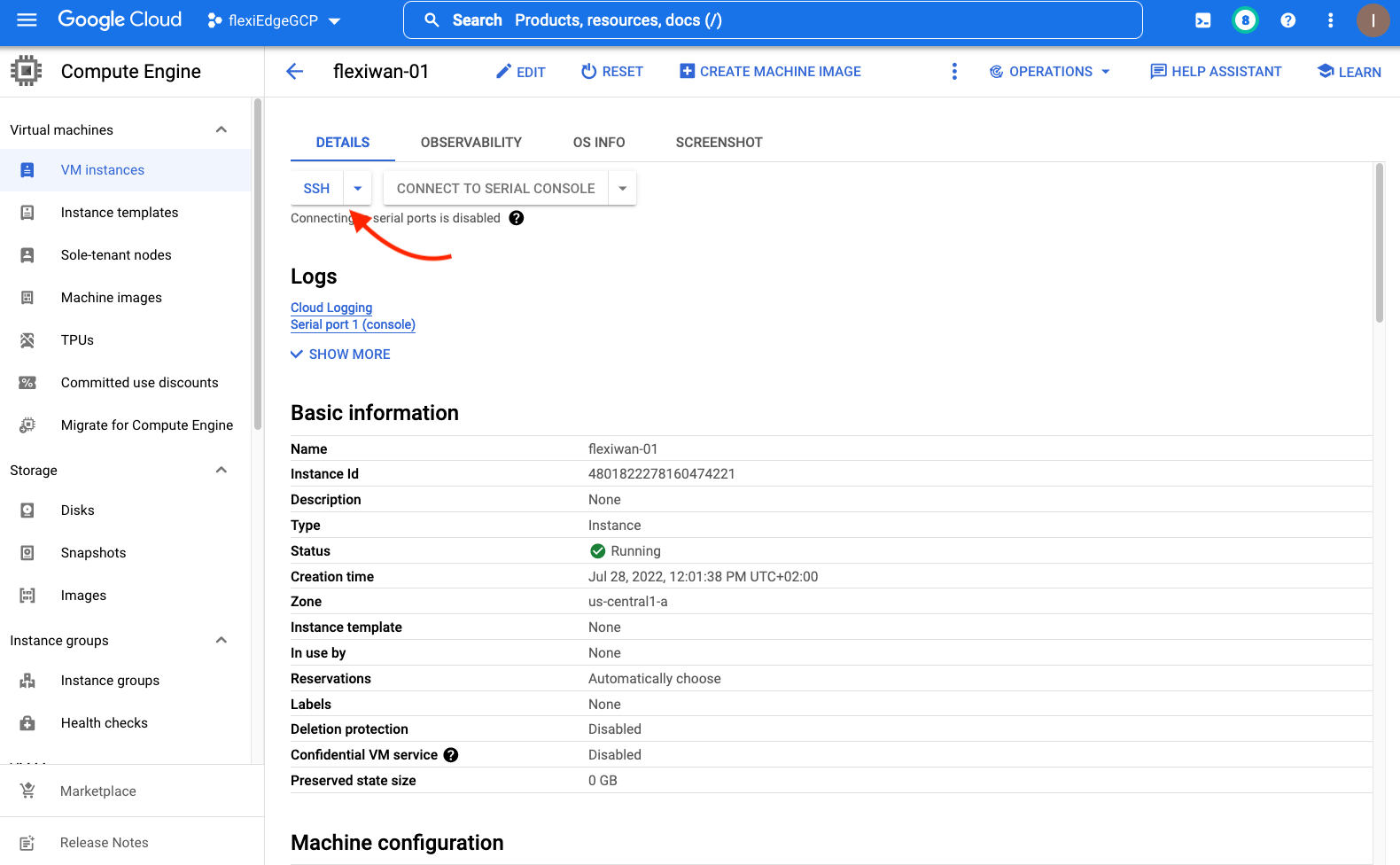1400x865 pixels.
Task: Expand Show More under Logs
Action: (x=341, y=355)
